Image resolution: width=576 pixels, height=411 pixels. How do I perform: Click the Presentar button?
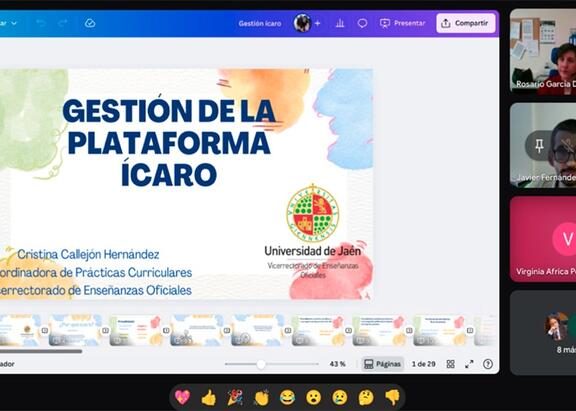403,23
